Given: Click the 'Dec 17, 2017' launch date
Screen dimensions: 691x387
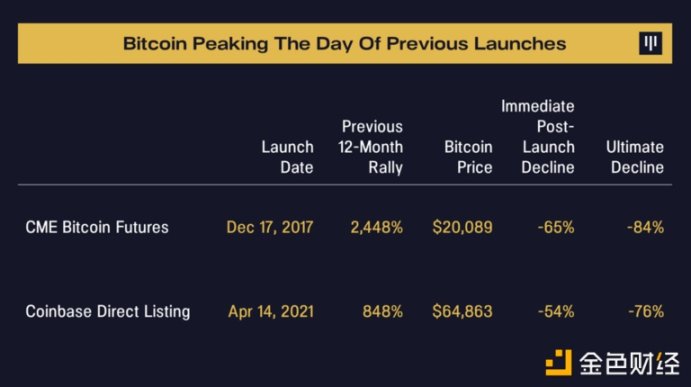Looking at the screenshot, I should (270, 227).
